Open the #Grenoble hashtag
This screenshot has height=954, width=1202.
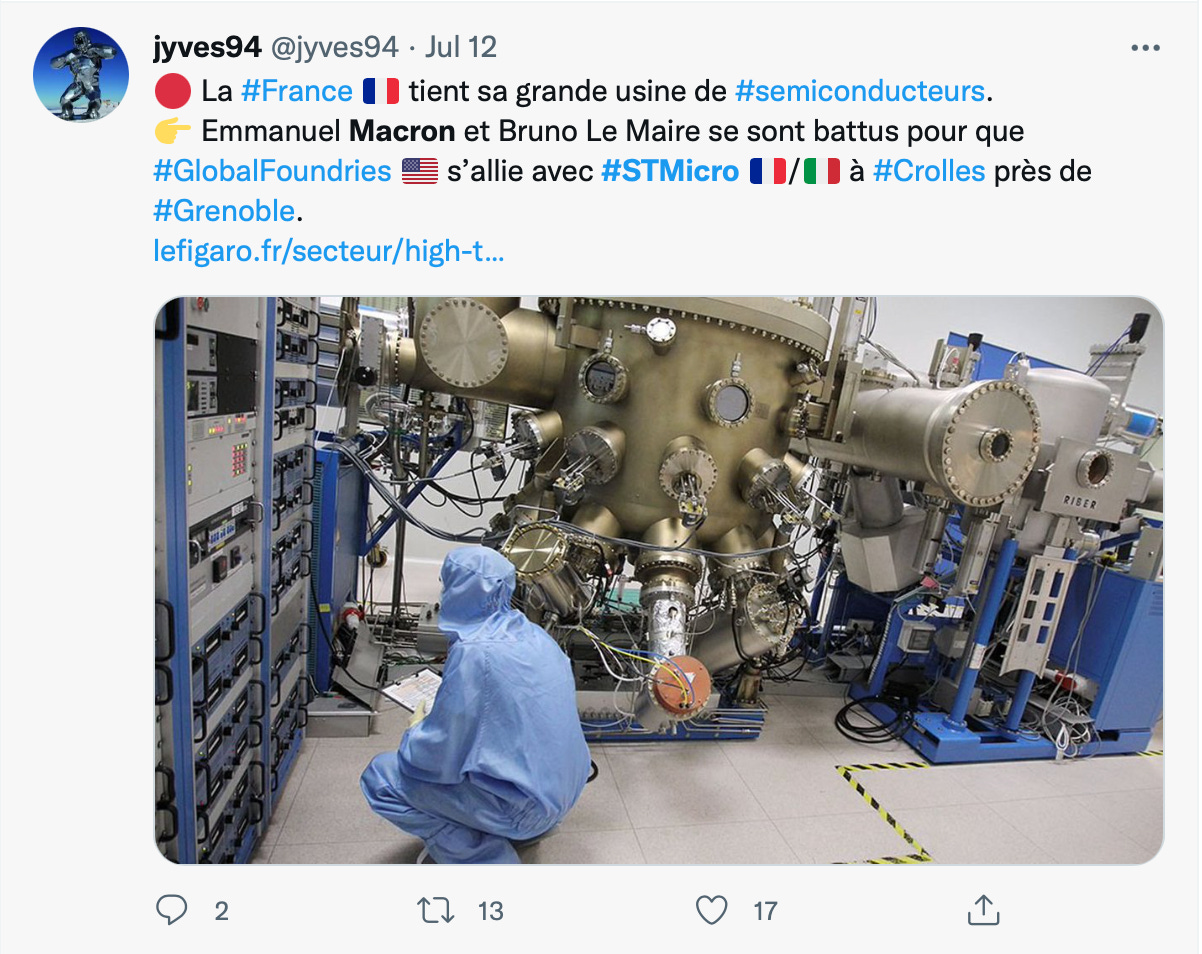[x=224, y=211]
